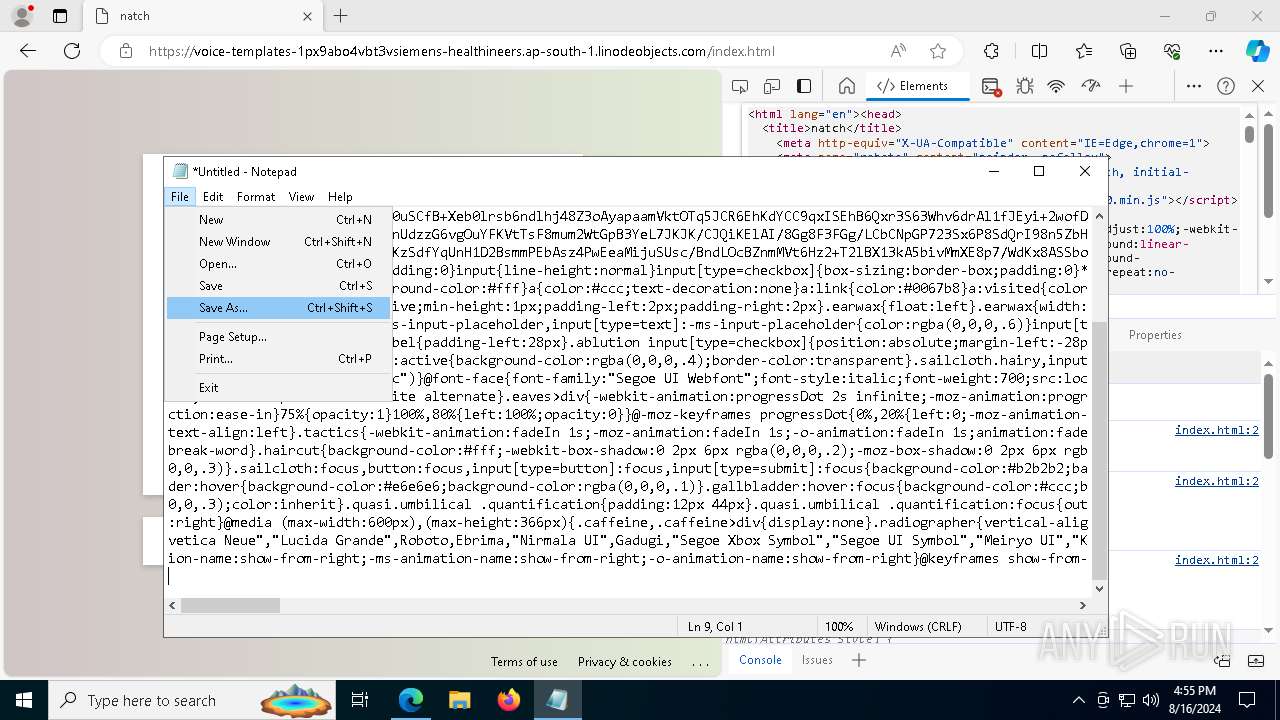Open the first index.html:2 source link
1280x720 pixels.
tap(1216, 430)
